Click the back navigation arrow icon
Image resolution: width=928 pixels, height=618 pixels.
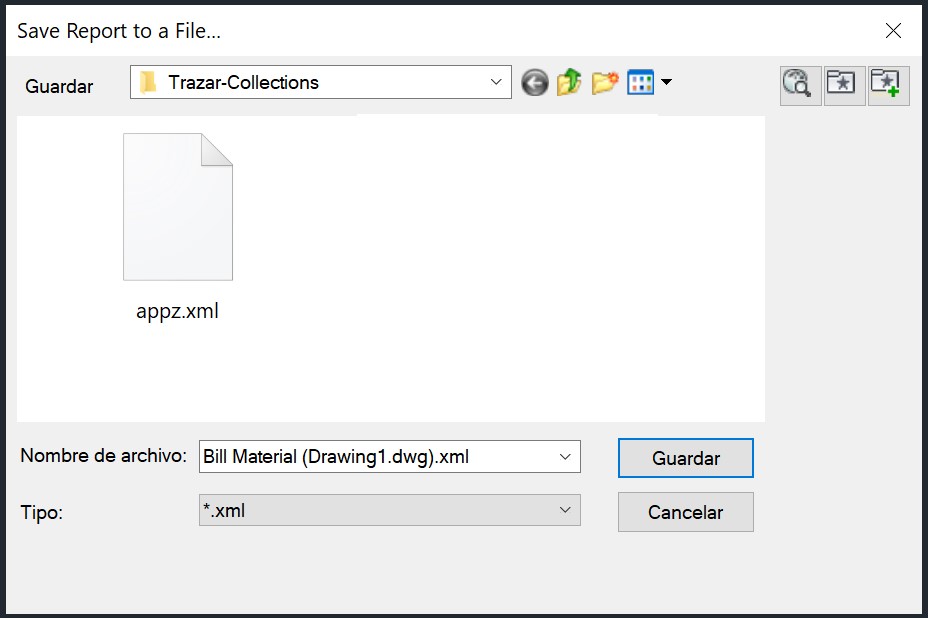tap(535, 83)
